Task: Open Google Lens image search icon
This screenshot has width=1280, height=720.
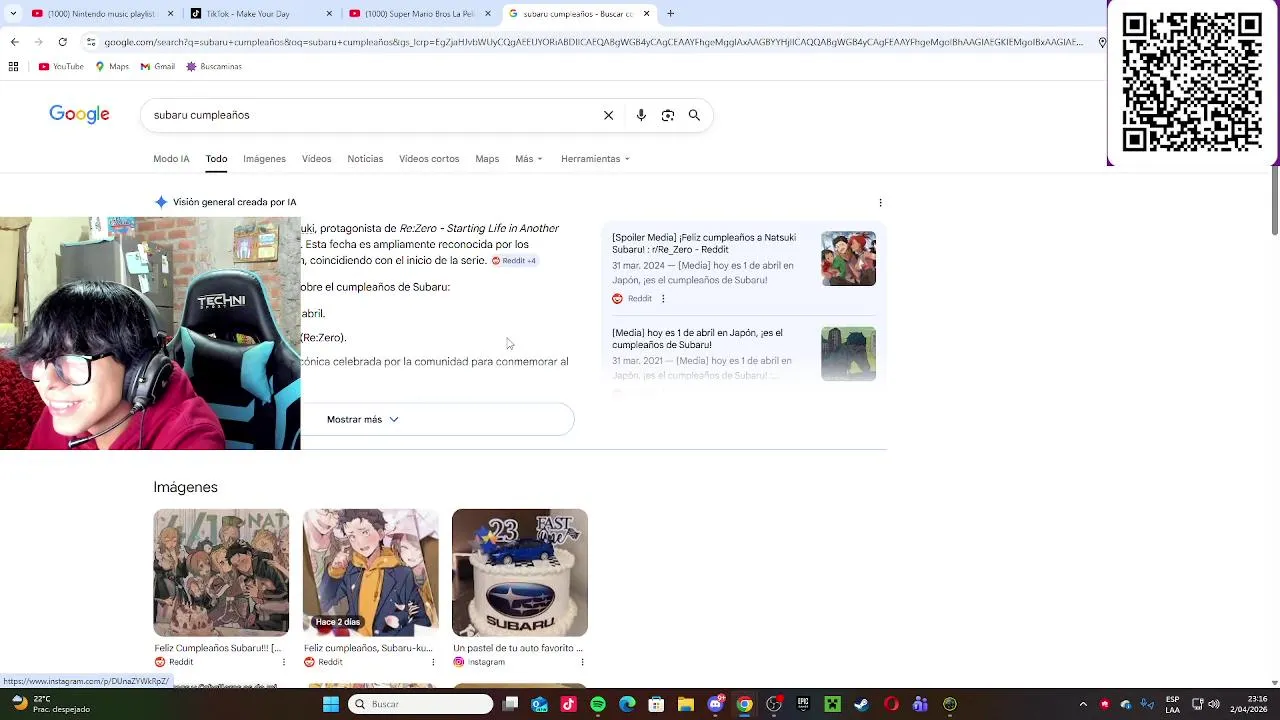Action: [668, 115]
